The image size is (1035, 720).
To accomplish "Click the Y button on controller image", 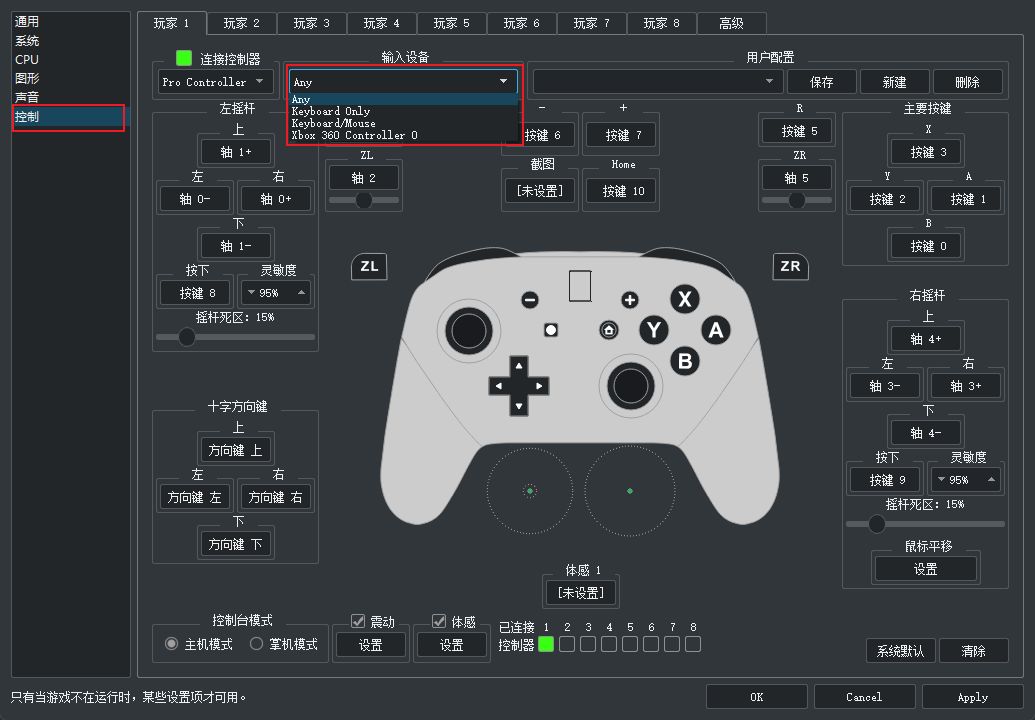I will 654,330.
